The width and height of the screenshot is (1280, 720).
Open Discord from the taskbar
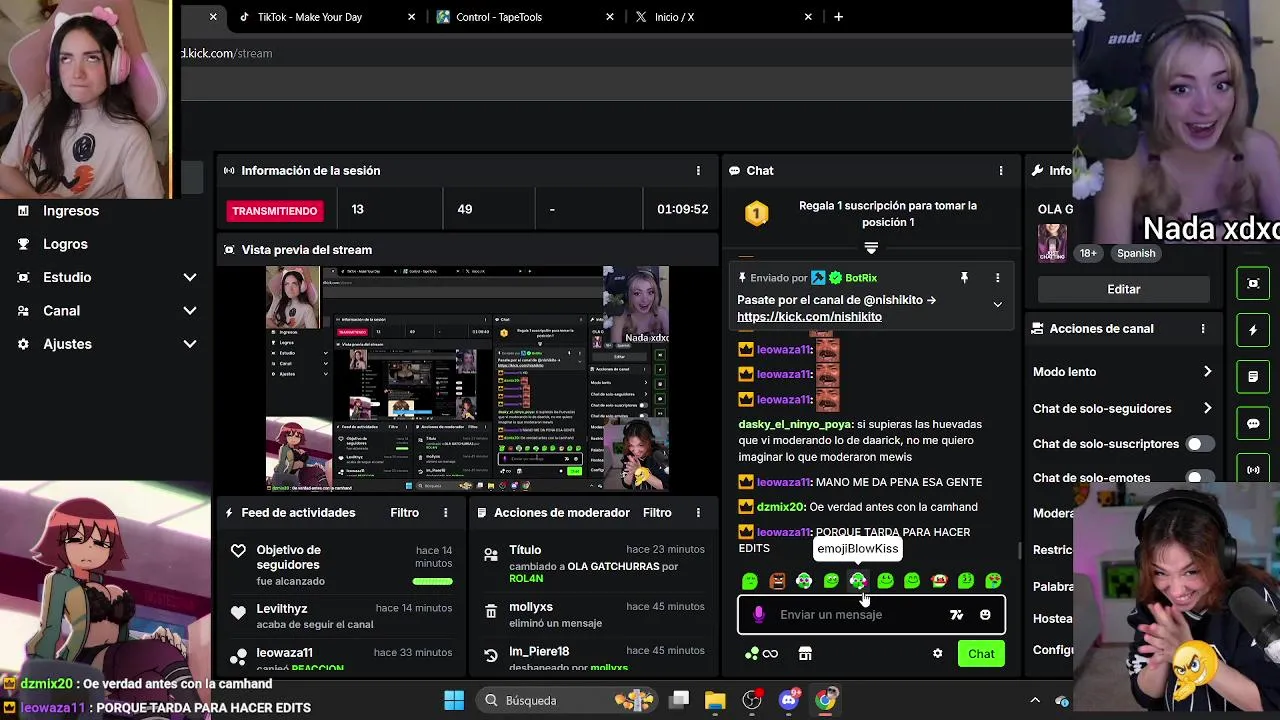point(789,700)
